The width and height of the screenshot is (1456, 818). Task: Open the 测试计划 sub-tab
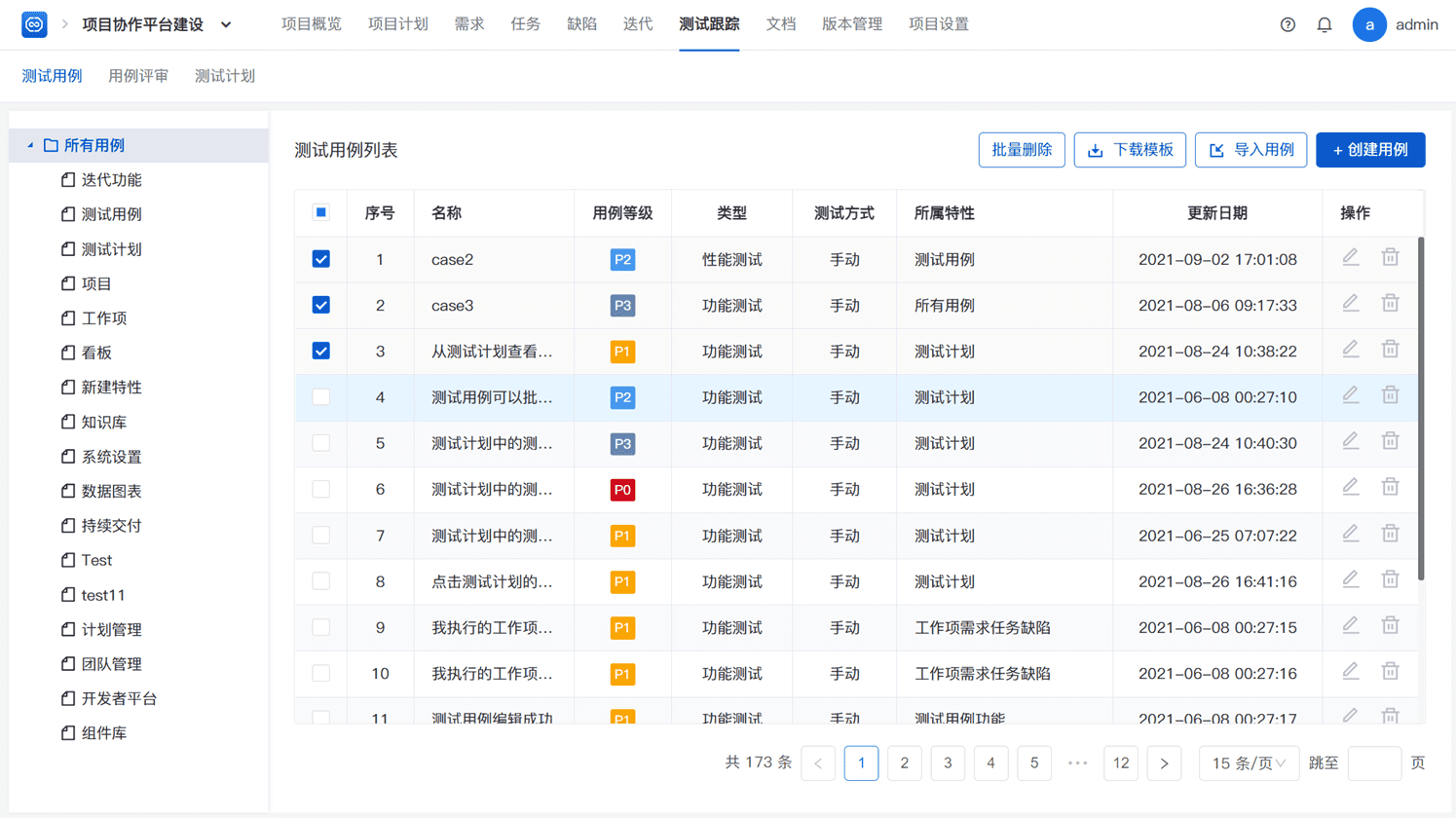[225, 76]
